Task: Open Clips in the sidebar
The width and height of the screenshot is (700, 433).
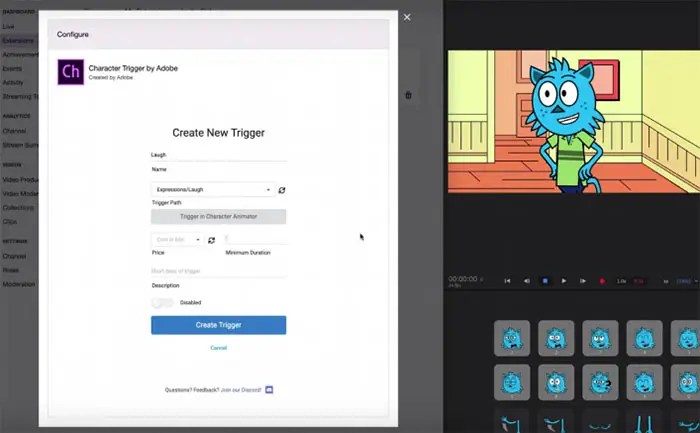Action: [10, 221]
